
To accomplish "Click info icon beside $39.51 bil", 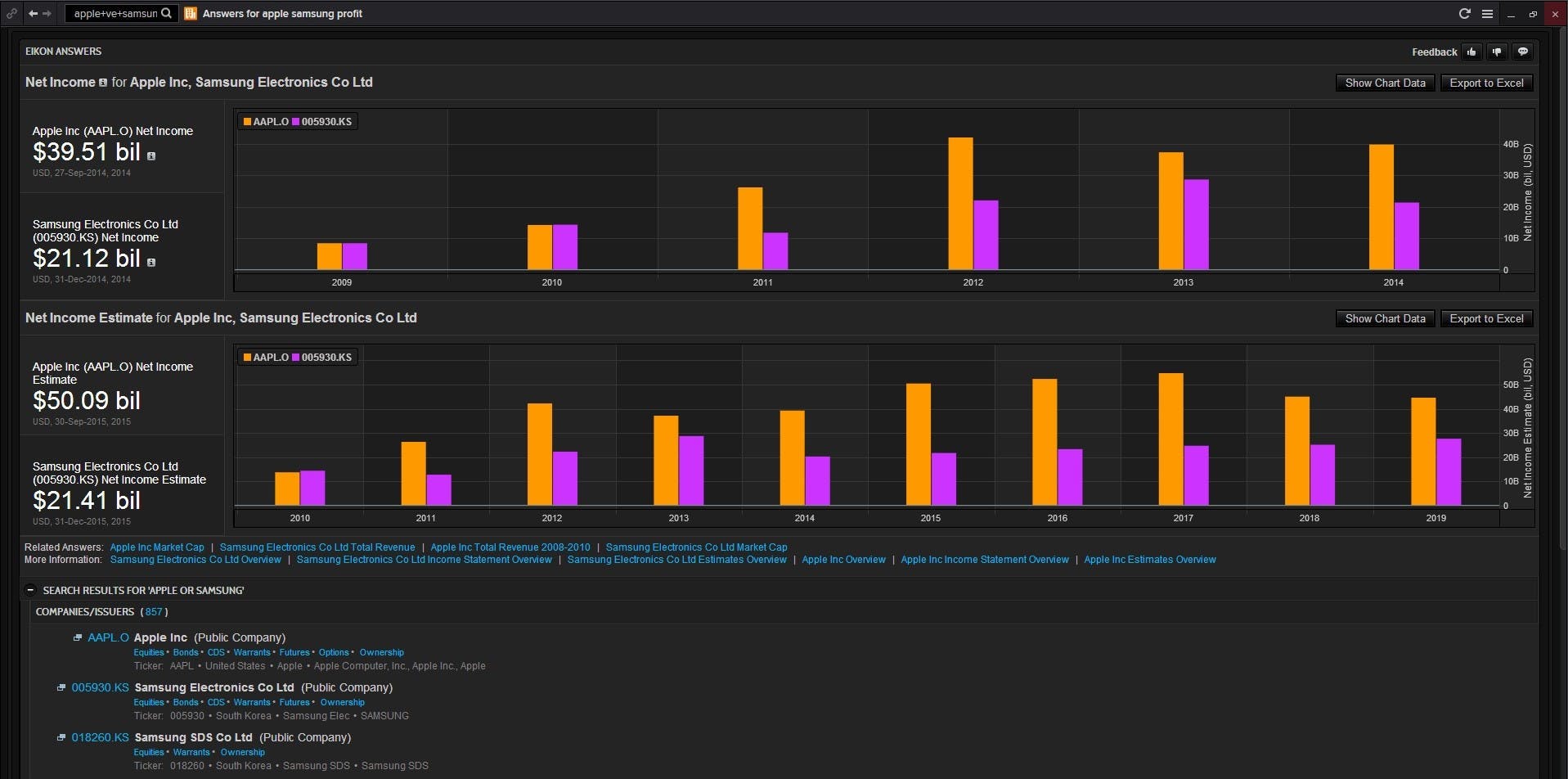I will [151, 155].
